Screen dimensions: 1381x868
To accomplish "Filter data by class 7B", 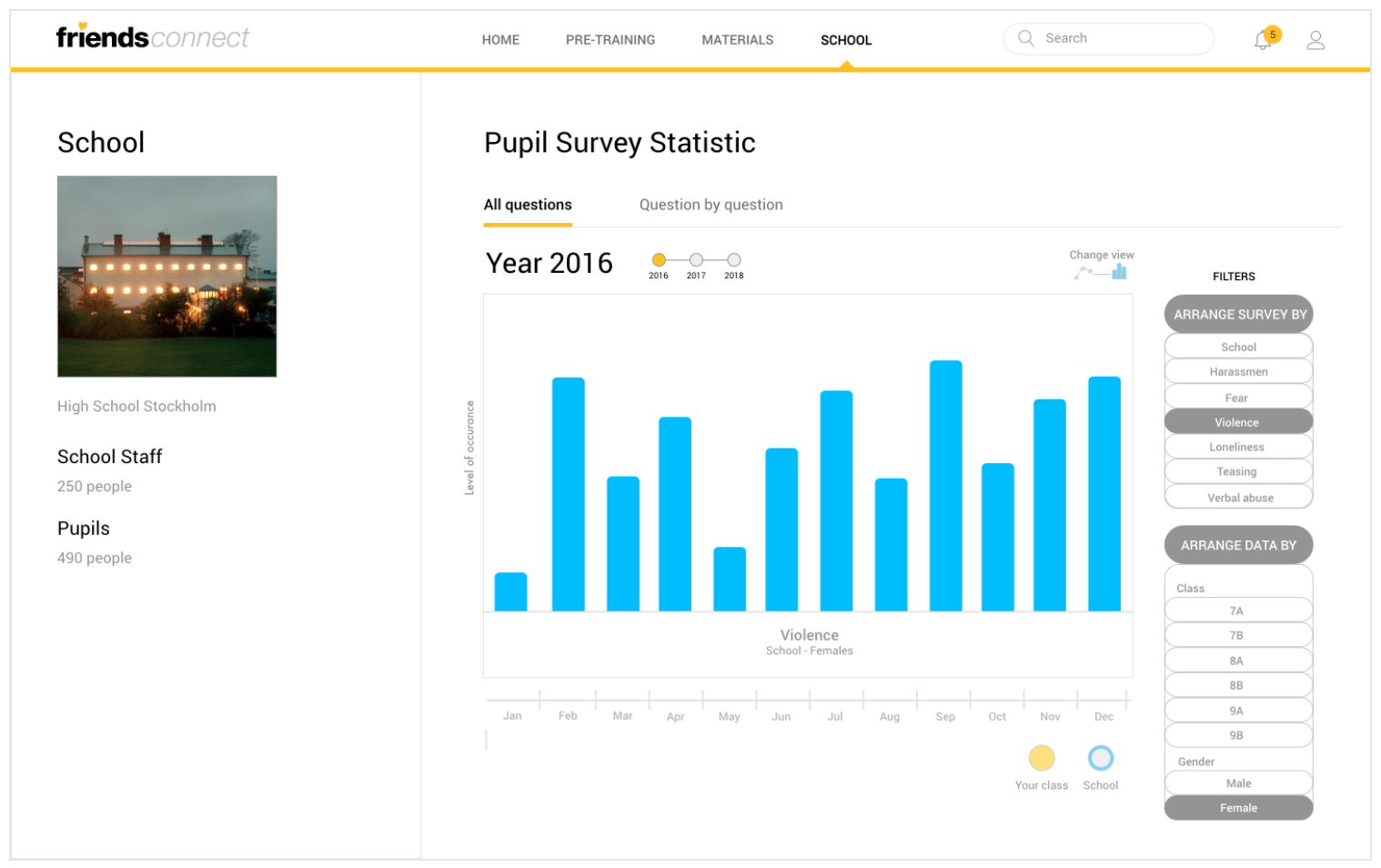I will pos(1239,635).
